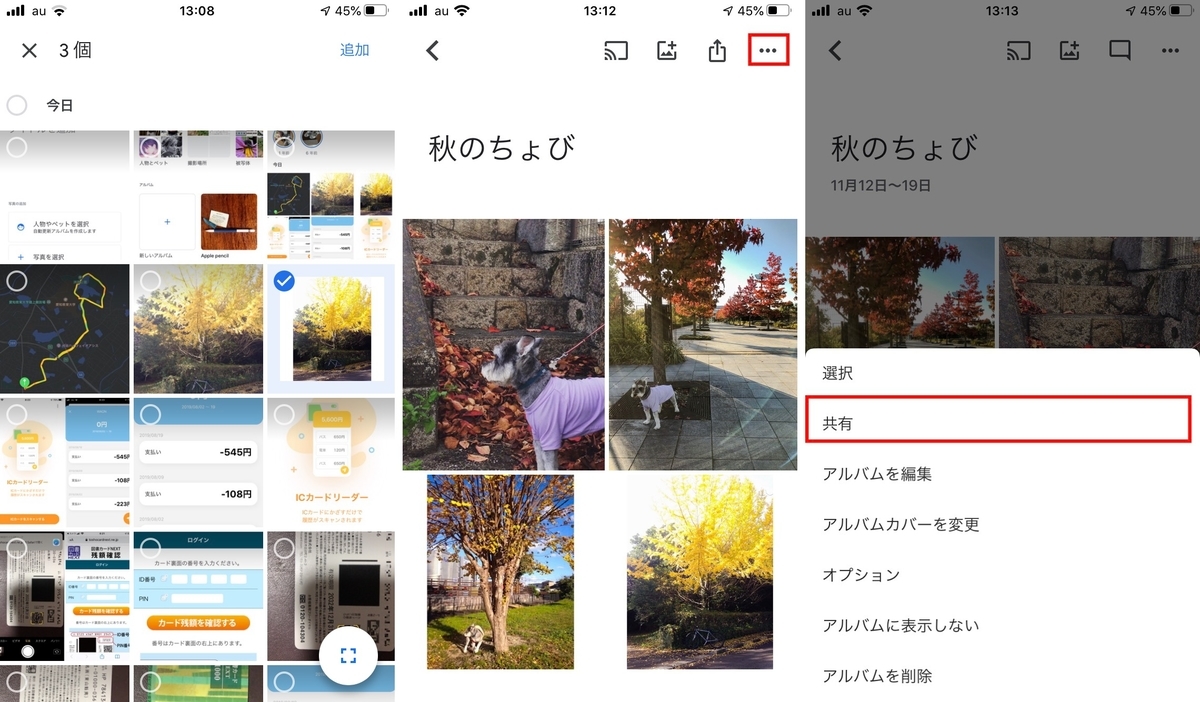Tap the iOS share icon in album toolbar
Image resolution: width=1200 pixels, height=702 pixels.
tap(717, 50)
